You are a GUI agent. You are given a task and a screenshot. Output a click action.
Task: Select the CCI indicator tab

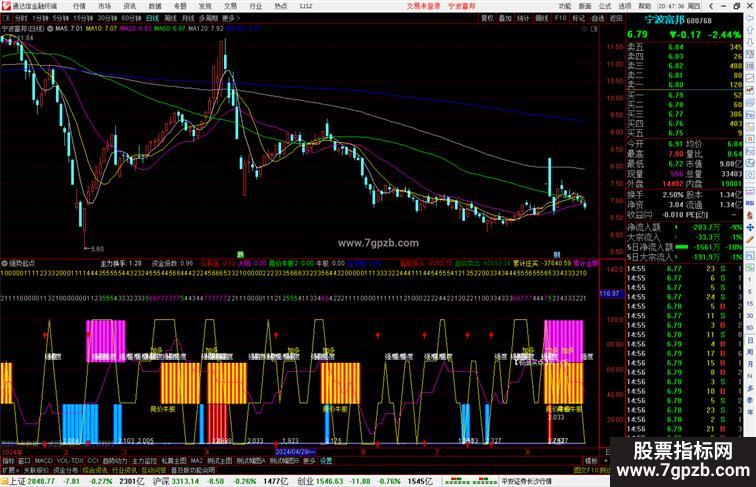click(x=93, y=461)
